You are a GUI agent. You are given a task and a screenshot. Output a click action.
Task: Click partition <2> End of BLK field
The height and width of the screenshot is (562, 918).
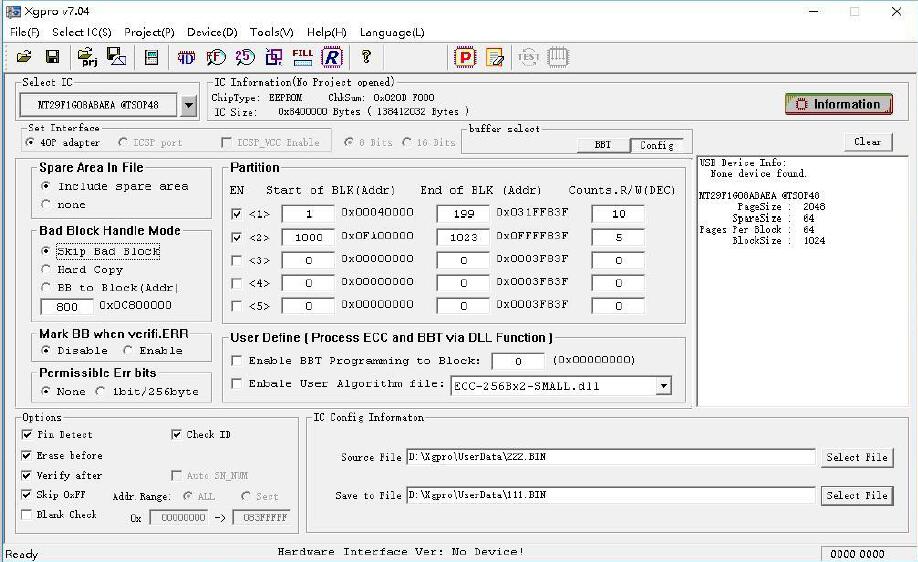[x=463, y=238]
